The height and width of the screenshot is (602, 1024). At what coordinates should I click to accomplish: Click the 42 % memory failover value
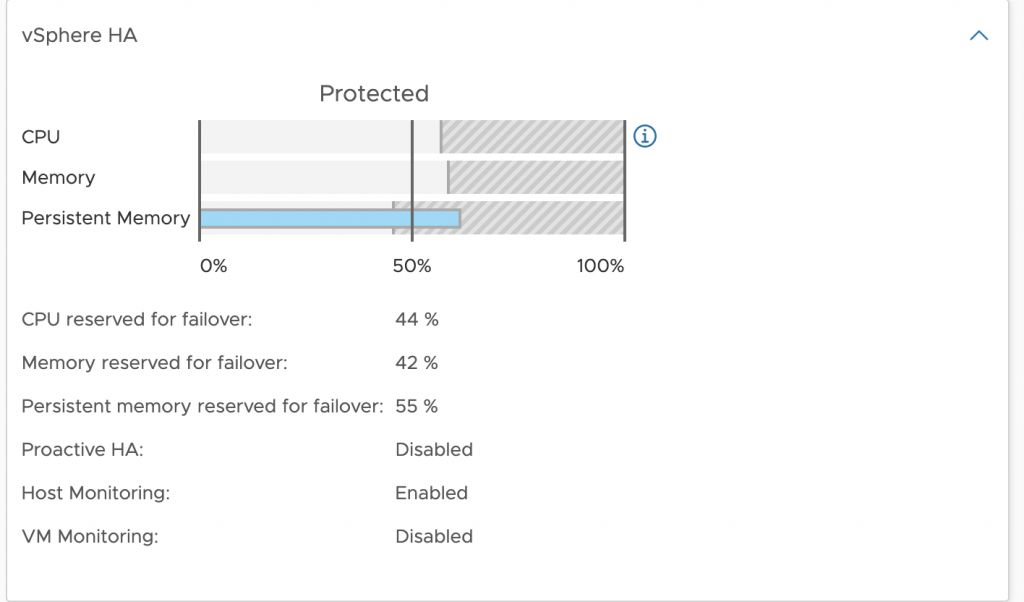(417, 363)
